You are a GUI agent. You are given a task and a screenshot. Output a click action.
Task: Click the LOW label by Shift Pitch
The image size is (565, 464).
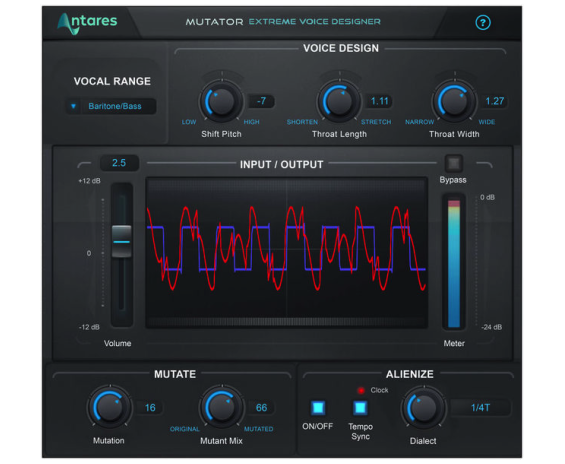coord(189,122)
